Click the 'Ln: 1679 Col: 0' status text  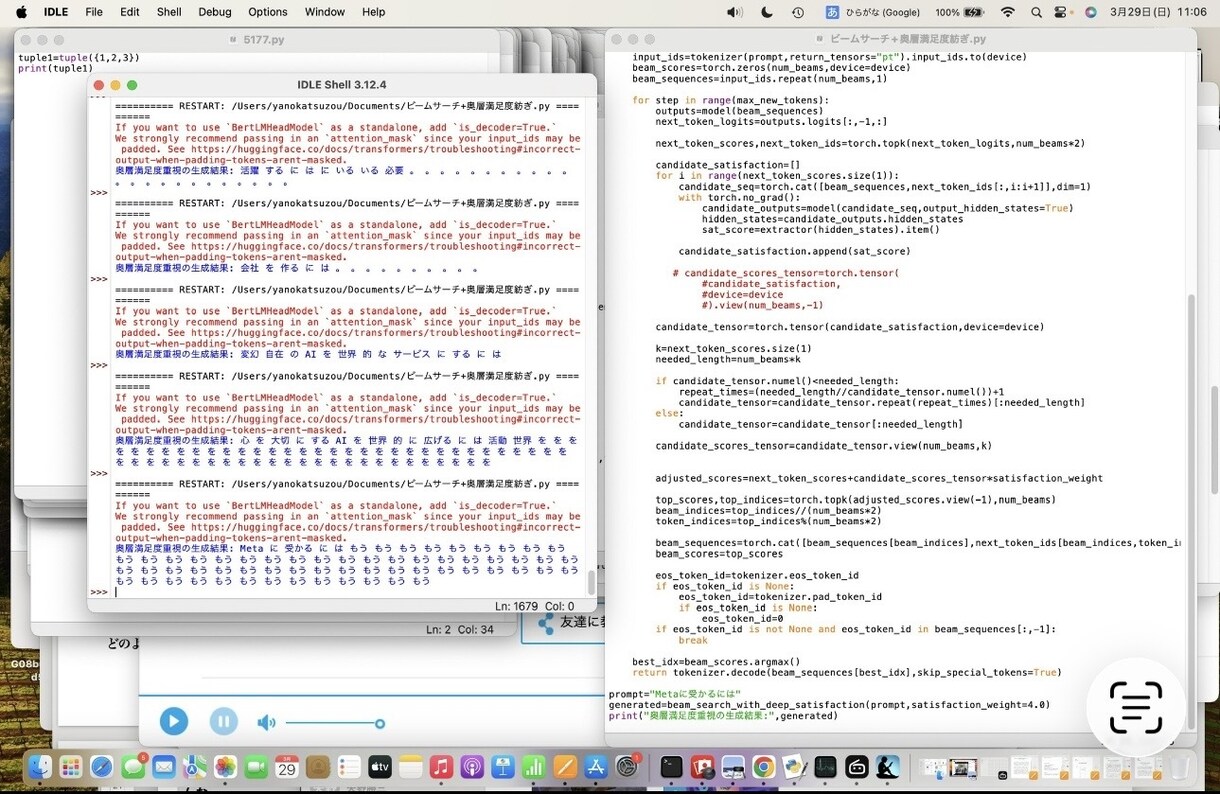534,606
